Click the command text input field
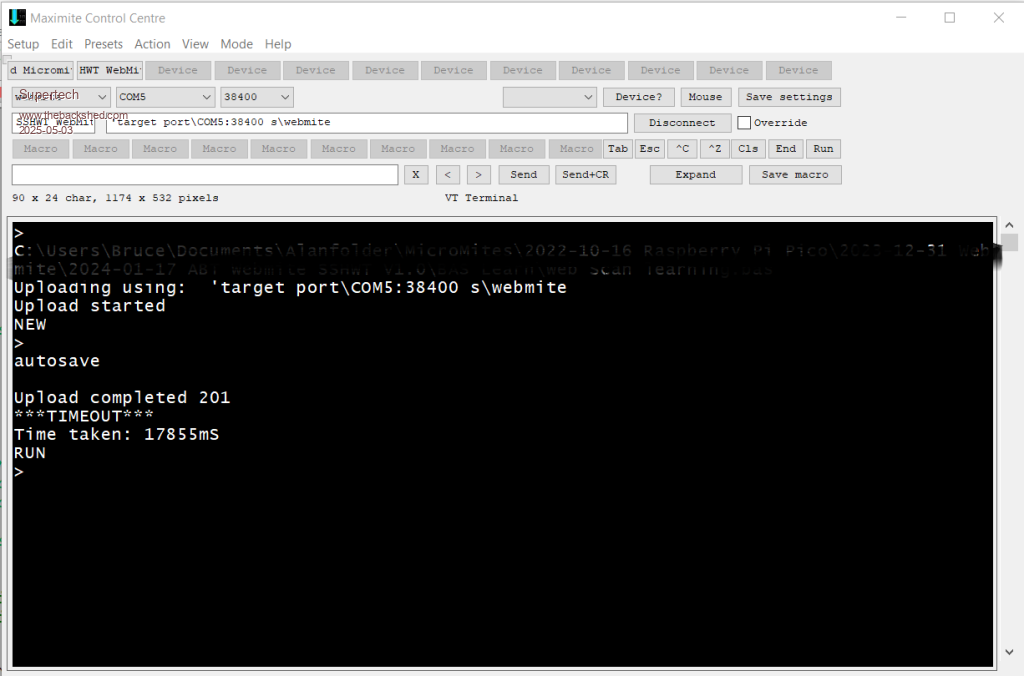 pyautogui.click(x=205, y=174)
